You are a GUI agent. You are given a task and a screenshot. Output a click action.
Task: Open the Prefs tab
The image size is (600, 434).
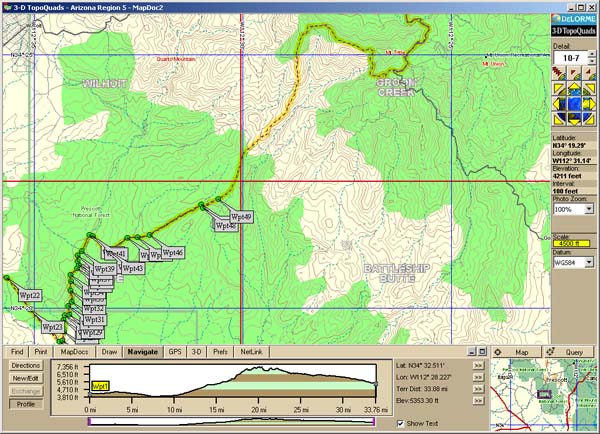click(220, 352)
